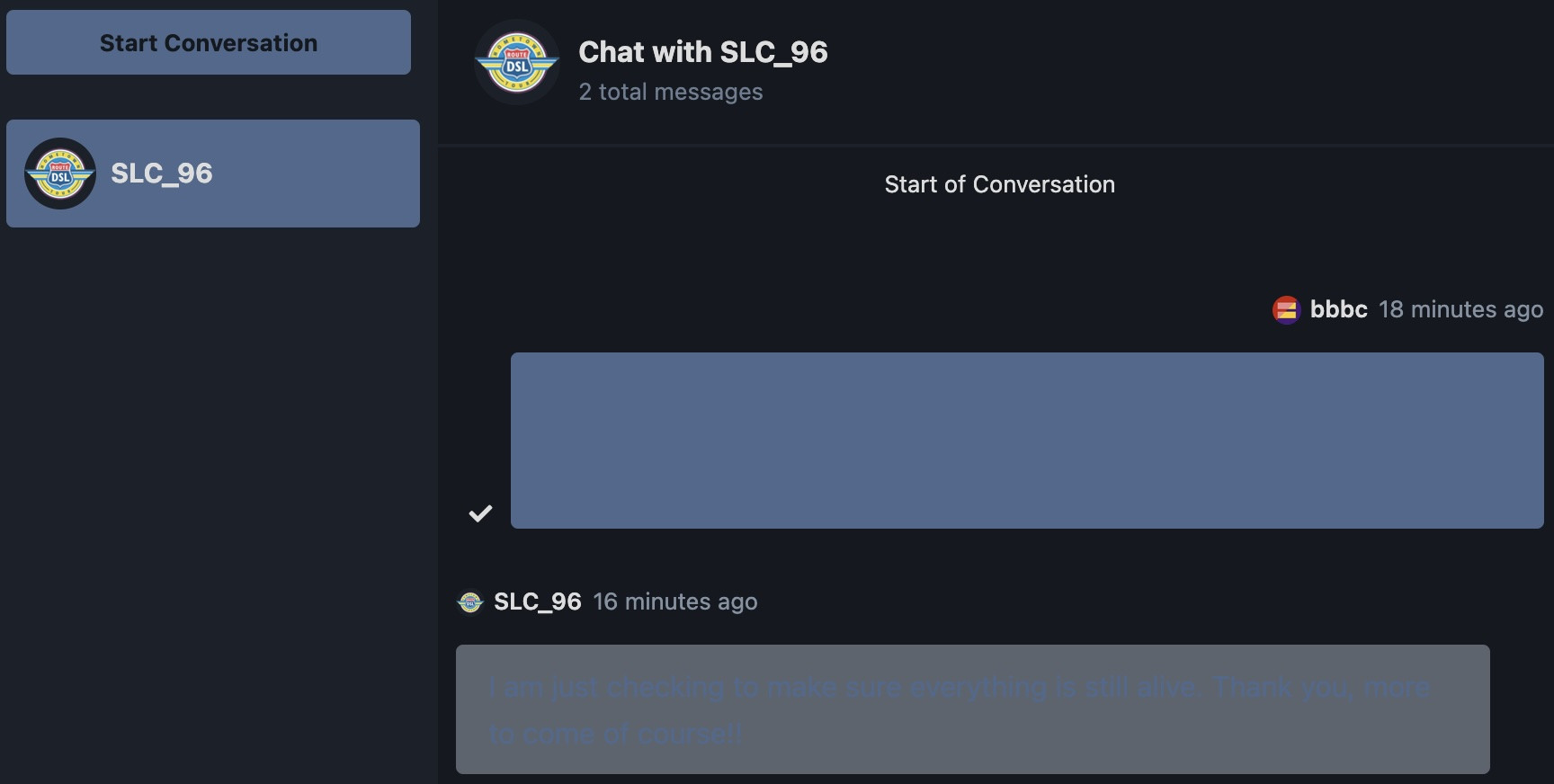This screenshot has width=1554, height=784.
Task: Click the read-receipt checkmark icon
Action: (481, 513)
